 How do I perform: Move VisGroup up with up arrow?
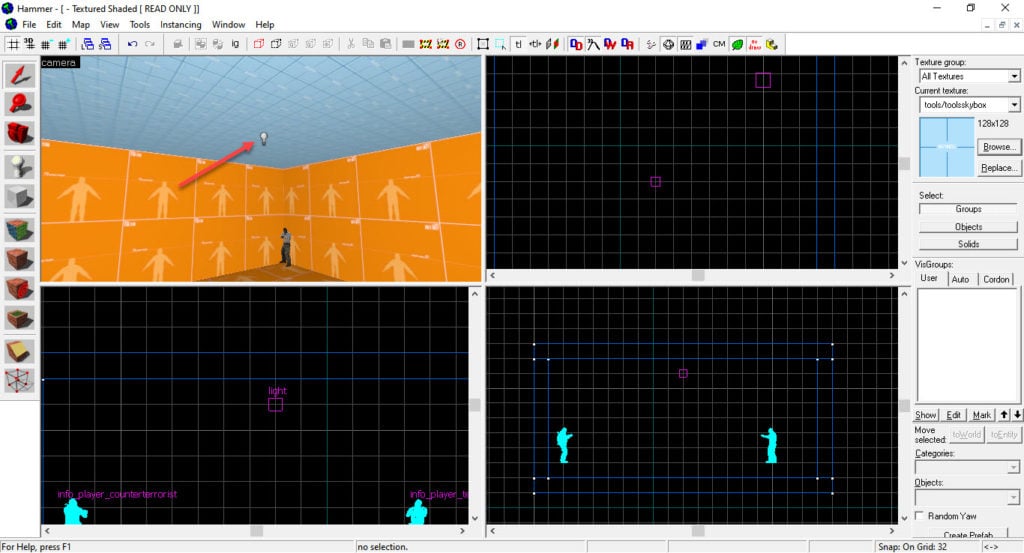tap(1004, 415)
